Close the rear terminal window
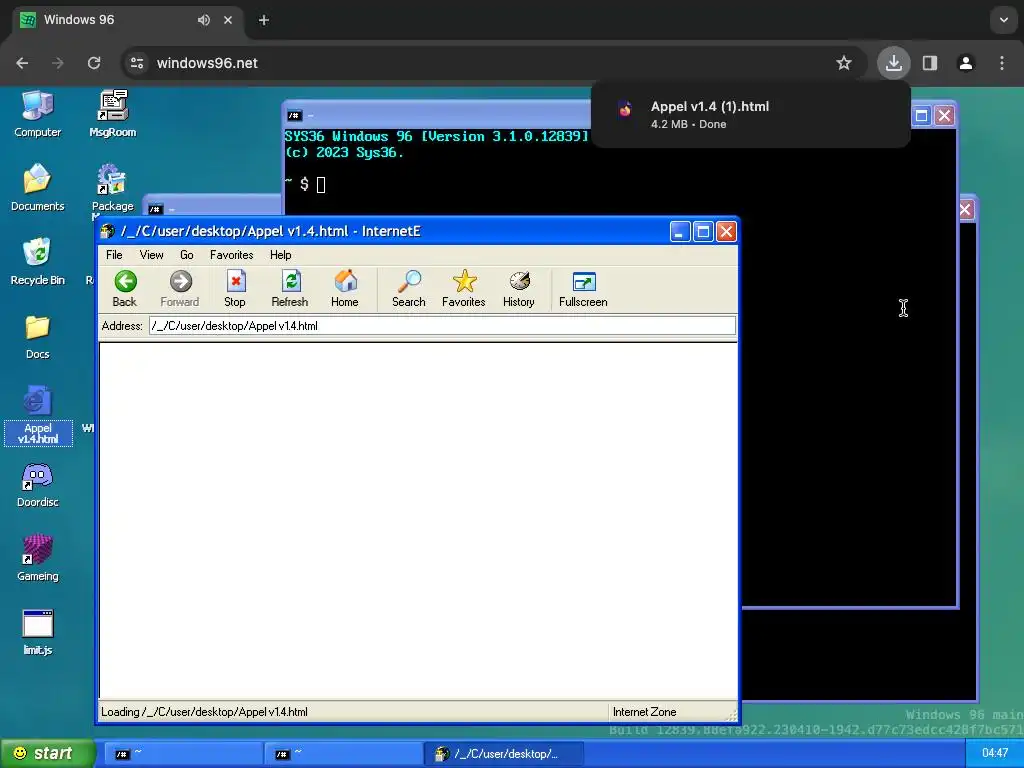Screen dimensions: 1024x768 965,210
